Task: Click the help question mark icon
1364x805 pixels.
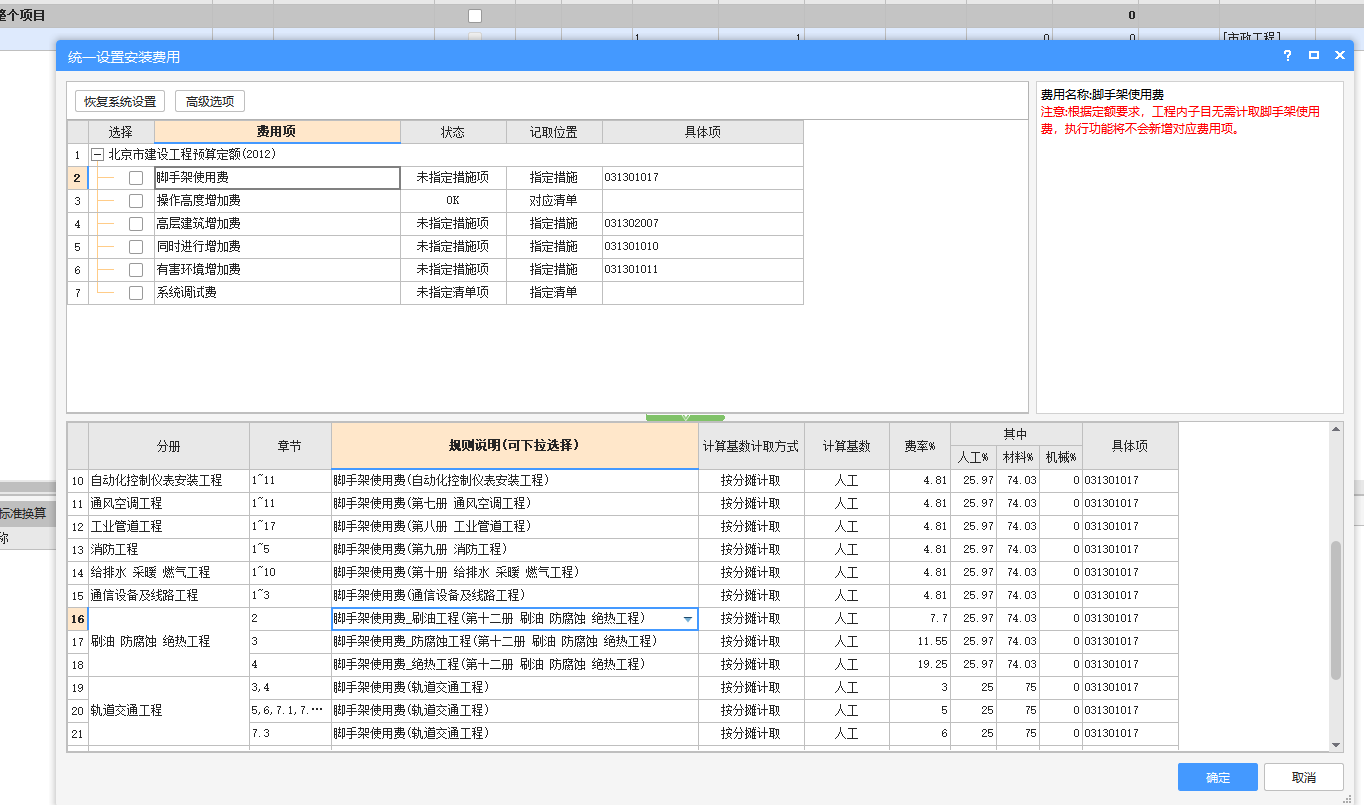Action: click(1287, 56)
